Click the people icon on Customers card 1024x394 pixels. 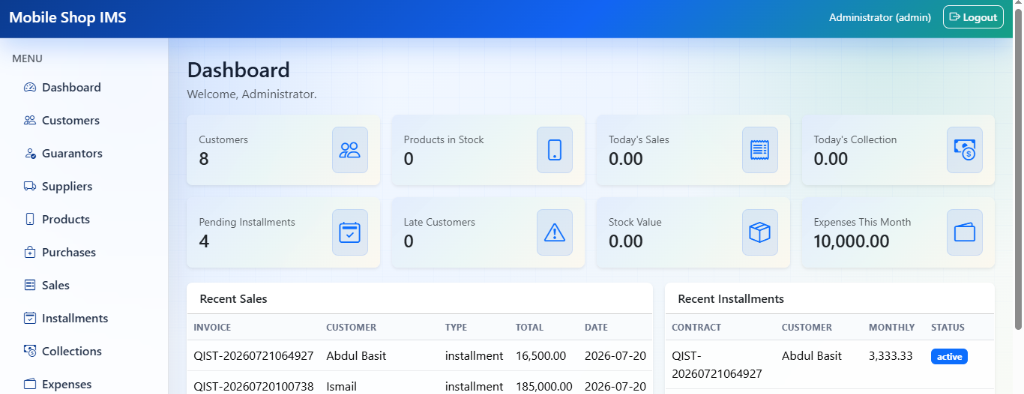[x=350, y=150]
